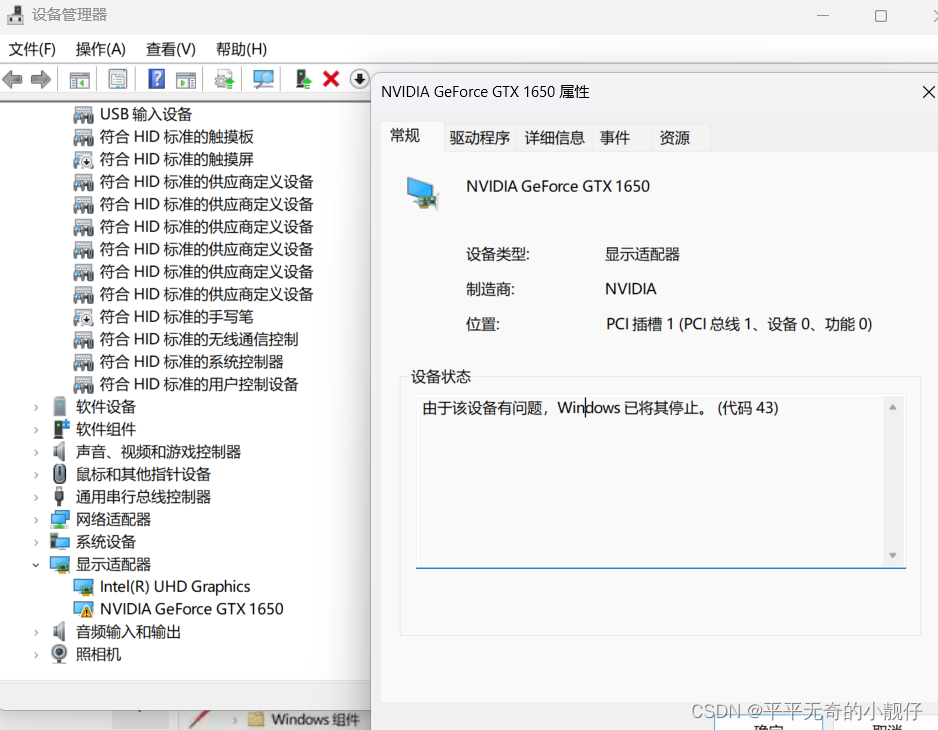The width and height of the screenshot is (938, 730).
Task: Select Intel(R) UHD Graphics in tree
Action: pos(175,587)
